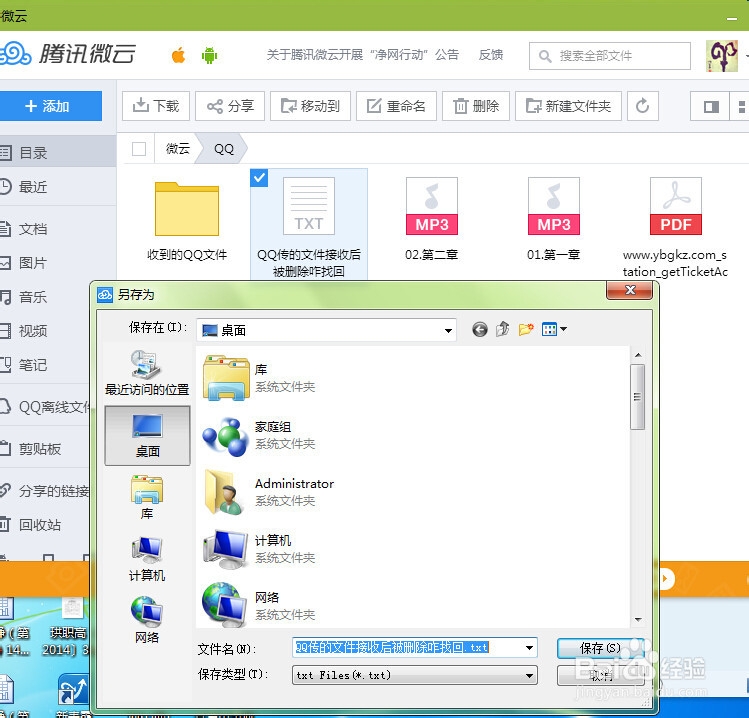Uncheck the selected TXT file checkbox
Image resolution: width=749 pixels, height=718 pixels.
(259, 178)
